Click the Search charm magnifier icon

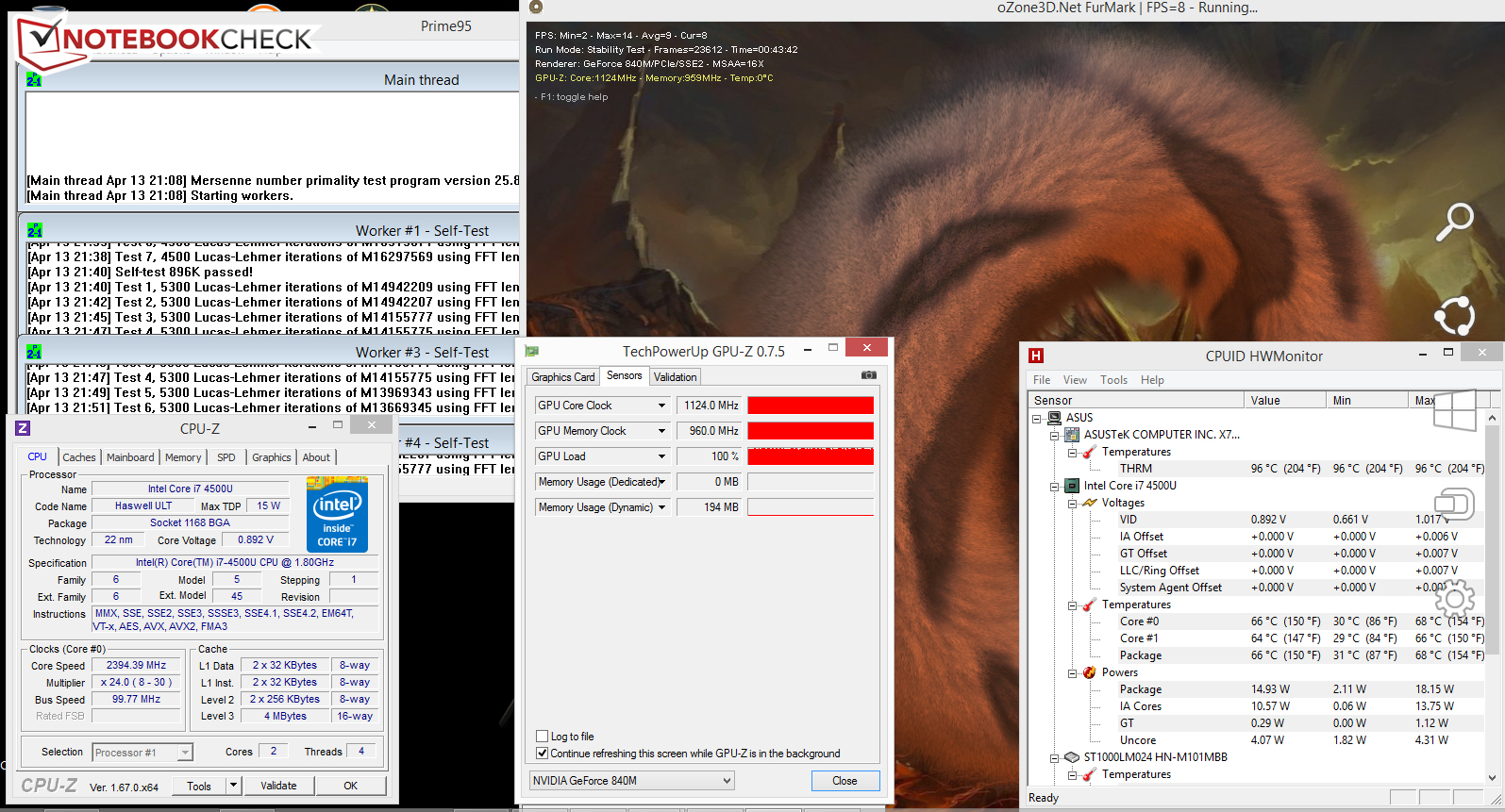pos(1454,222)
